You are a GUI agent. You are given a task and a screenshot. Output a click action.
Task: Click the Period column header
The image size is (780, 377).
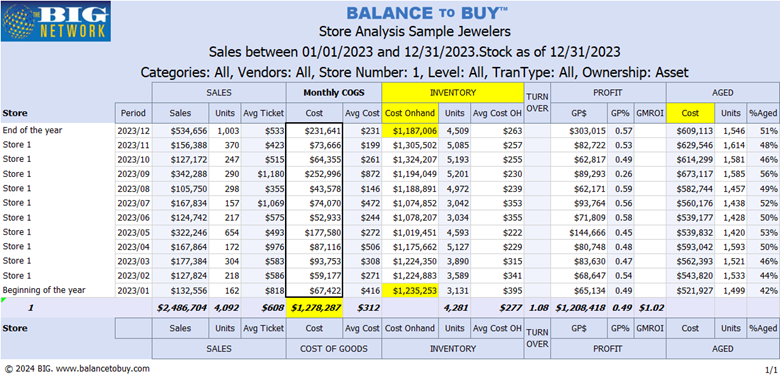coord(133,113)
